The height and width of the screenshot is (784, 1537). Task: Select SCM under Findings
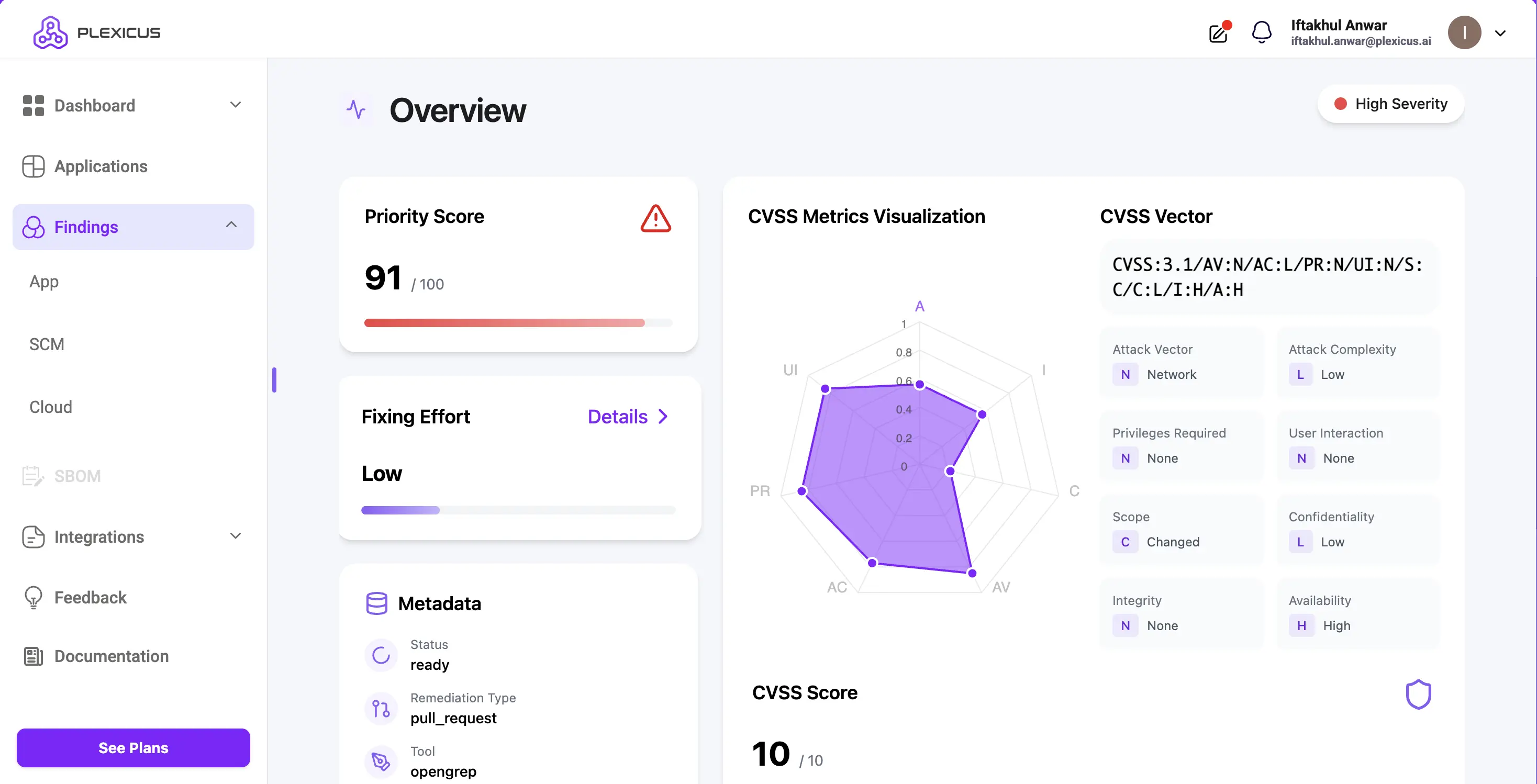click(x=47, y=344)
